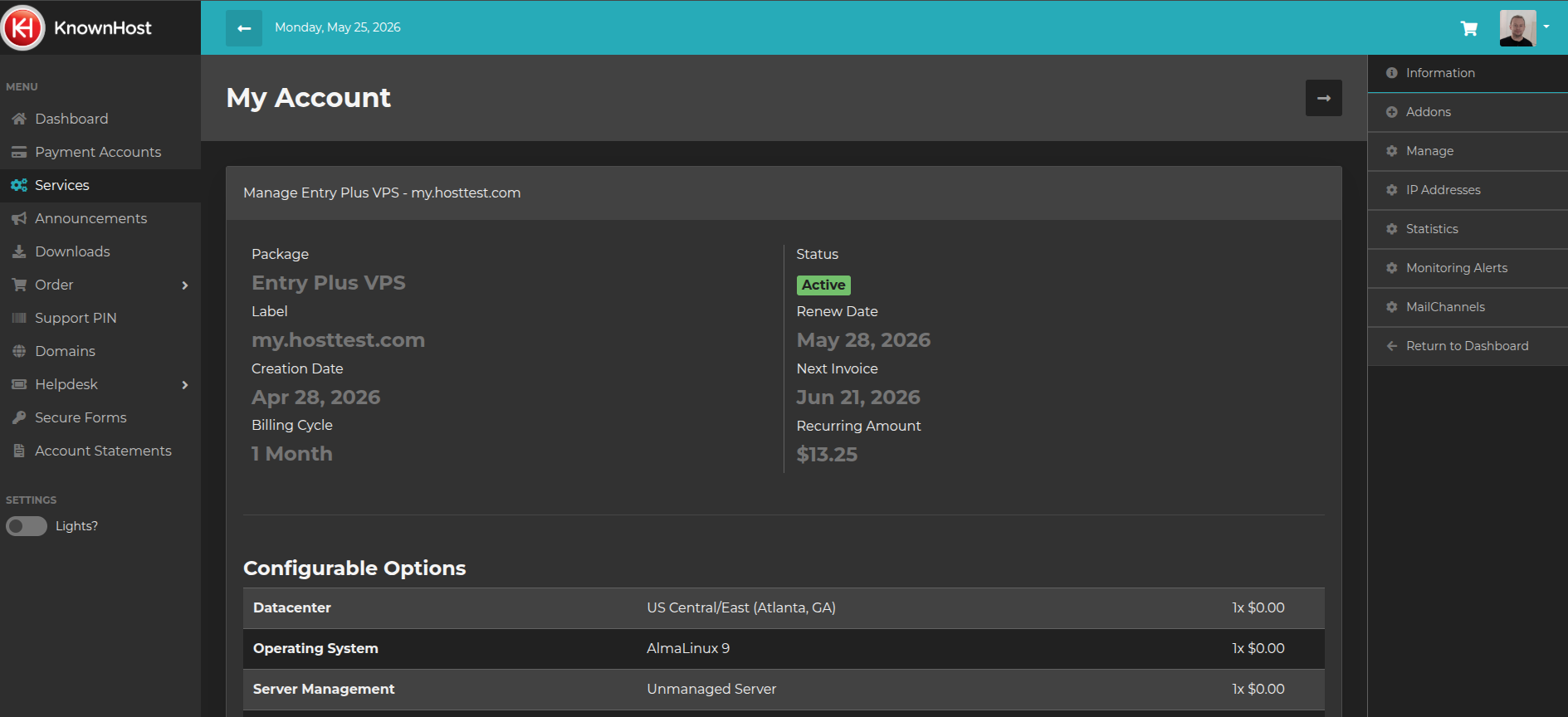Click the Manage gear icon
Image resolution: width=1568 pixels, height=717 pixels.
tap(1392, 151)
